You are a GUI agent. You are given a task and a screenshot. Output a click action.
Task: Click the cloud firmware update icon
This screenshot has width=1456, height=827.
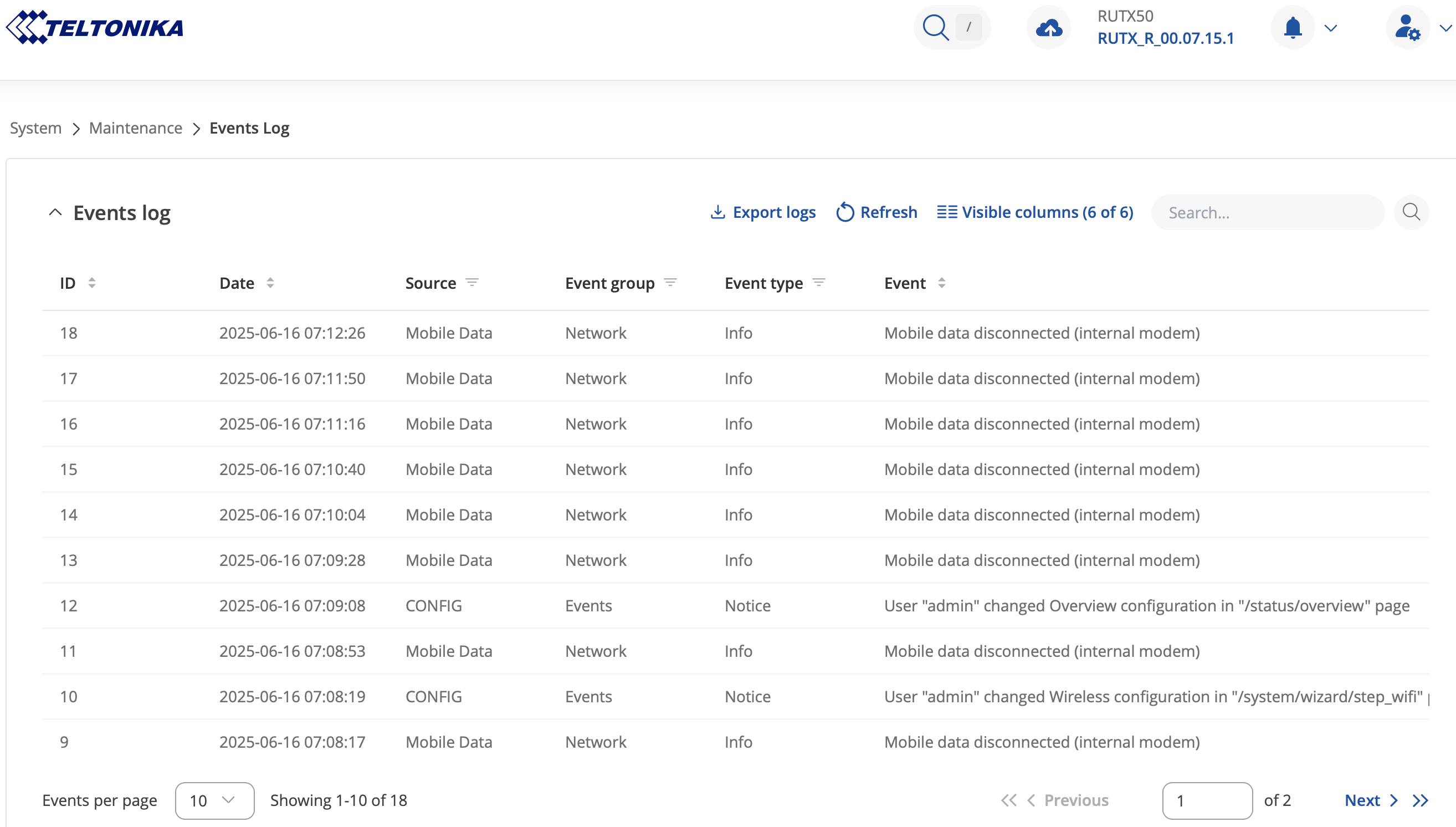(x=1048, y=27)
